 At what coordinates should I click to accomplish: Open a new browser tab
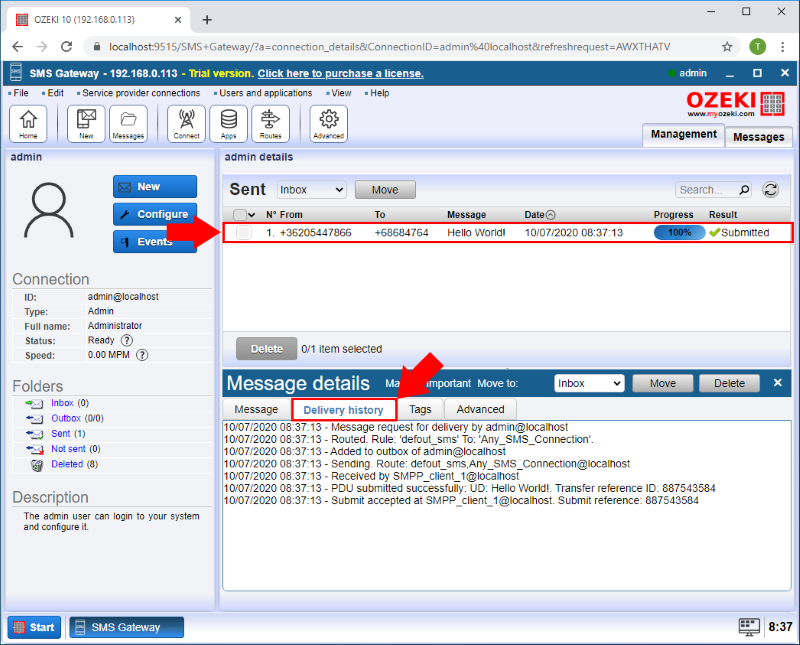point(207,20)
